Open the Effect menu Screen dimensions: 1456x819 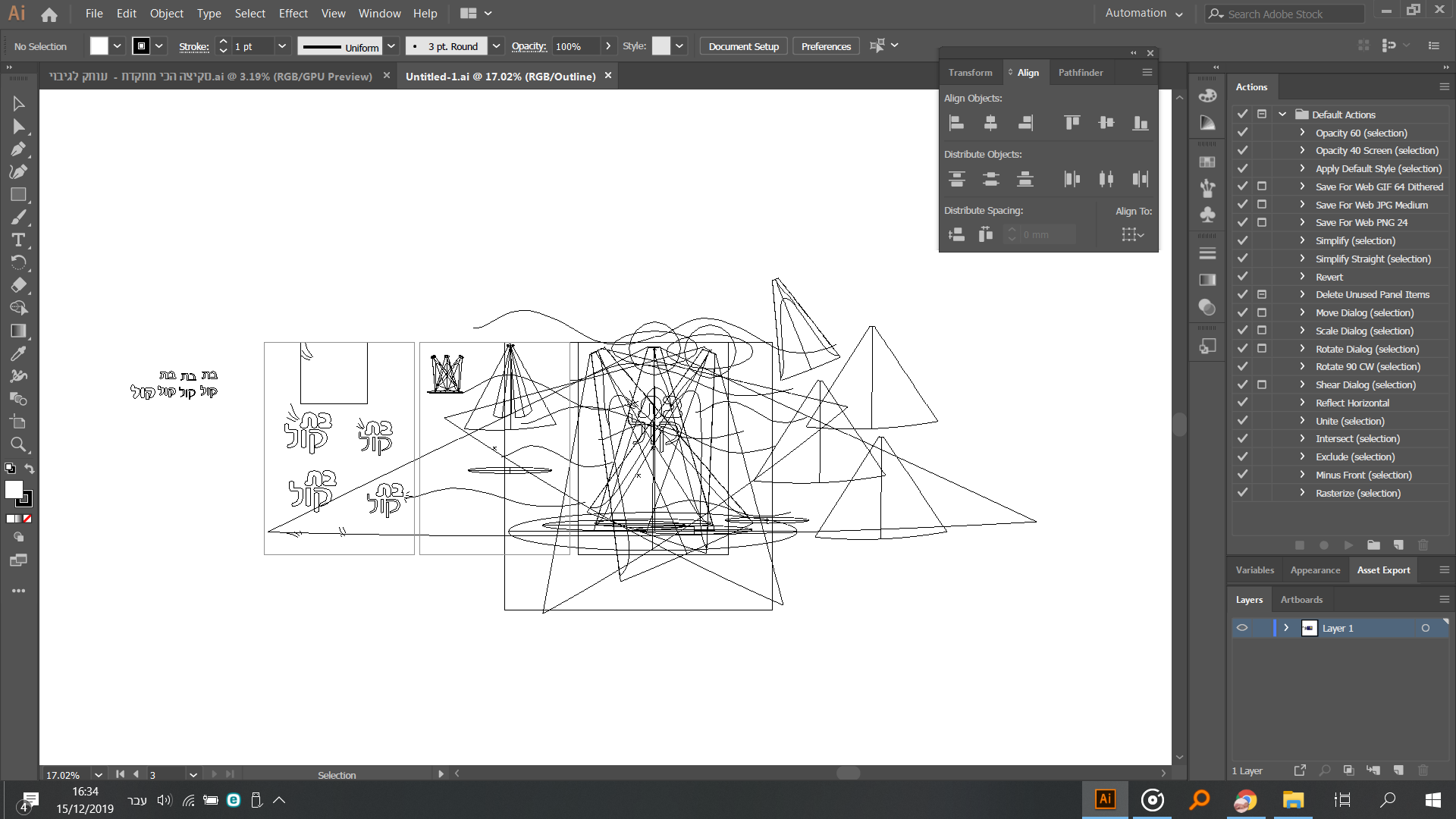click(x=293, y=14)
